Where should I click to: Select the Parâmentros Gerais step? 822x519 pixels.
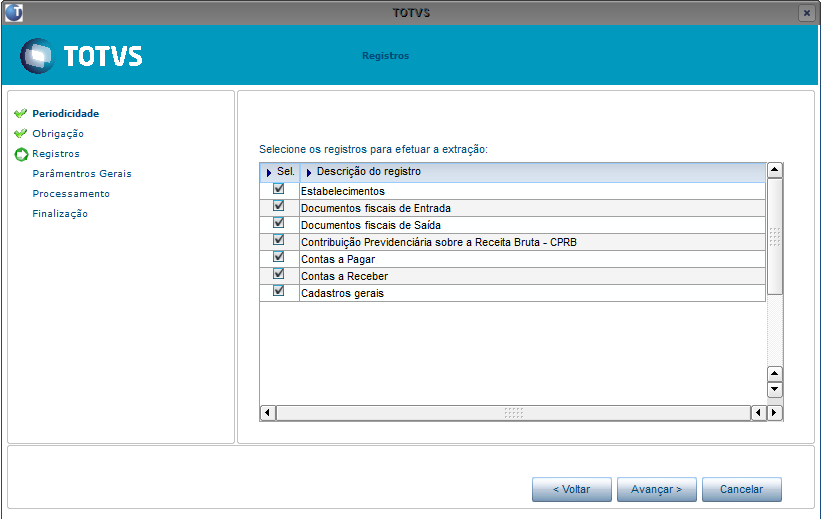tap(82, 174)
